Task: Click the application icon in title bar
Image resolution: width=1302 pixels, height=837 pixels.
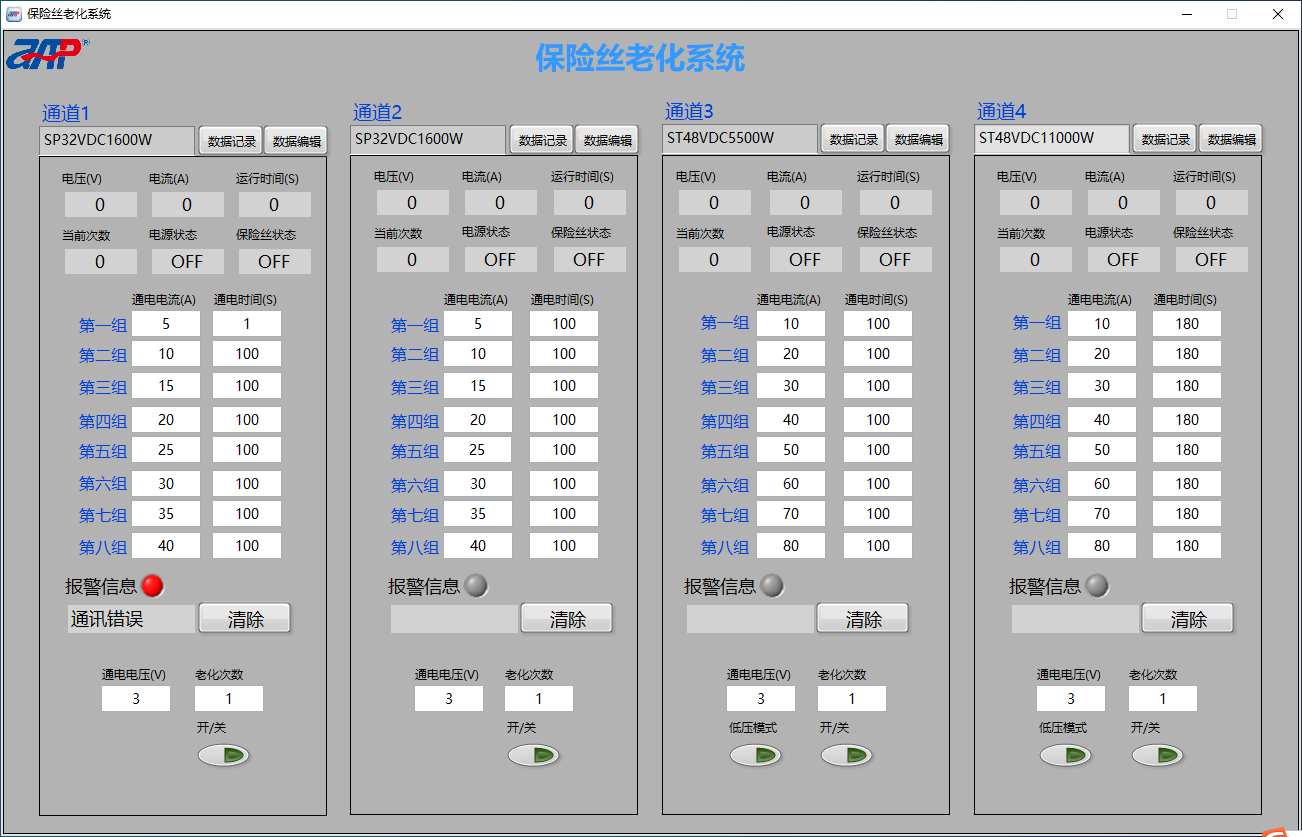Action: coord(14,14)
